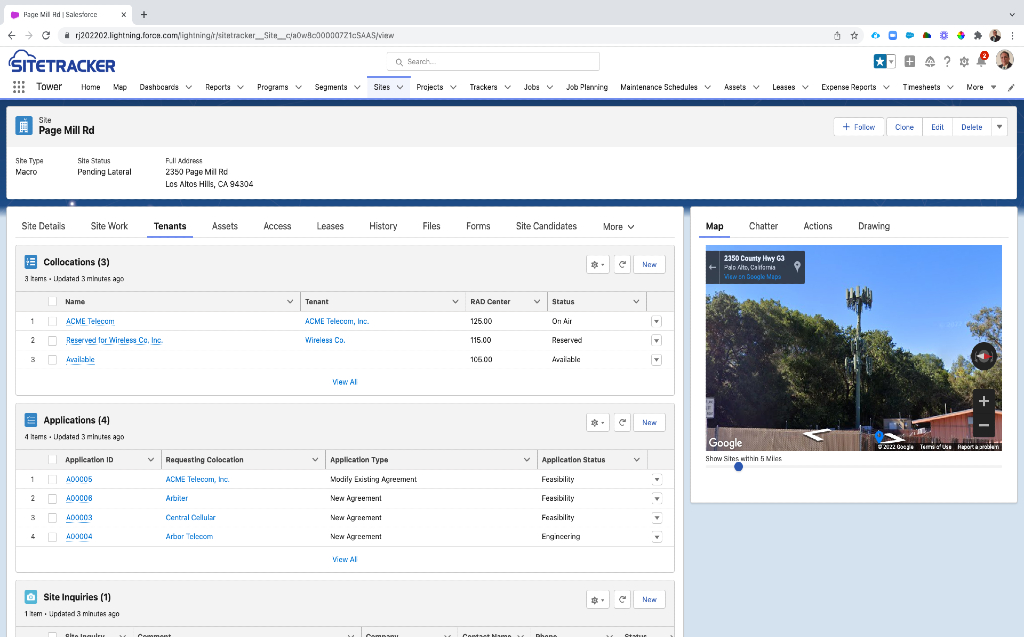Open row actions for Available collocation
1024x637 pixels.
656,360
